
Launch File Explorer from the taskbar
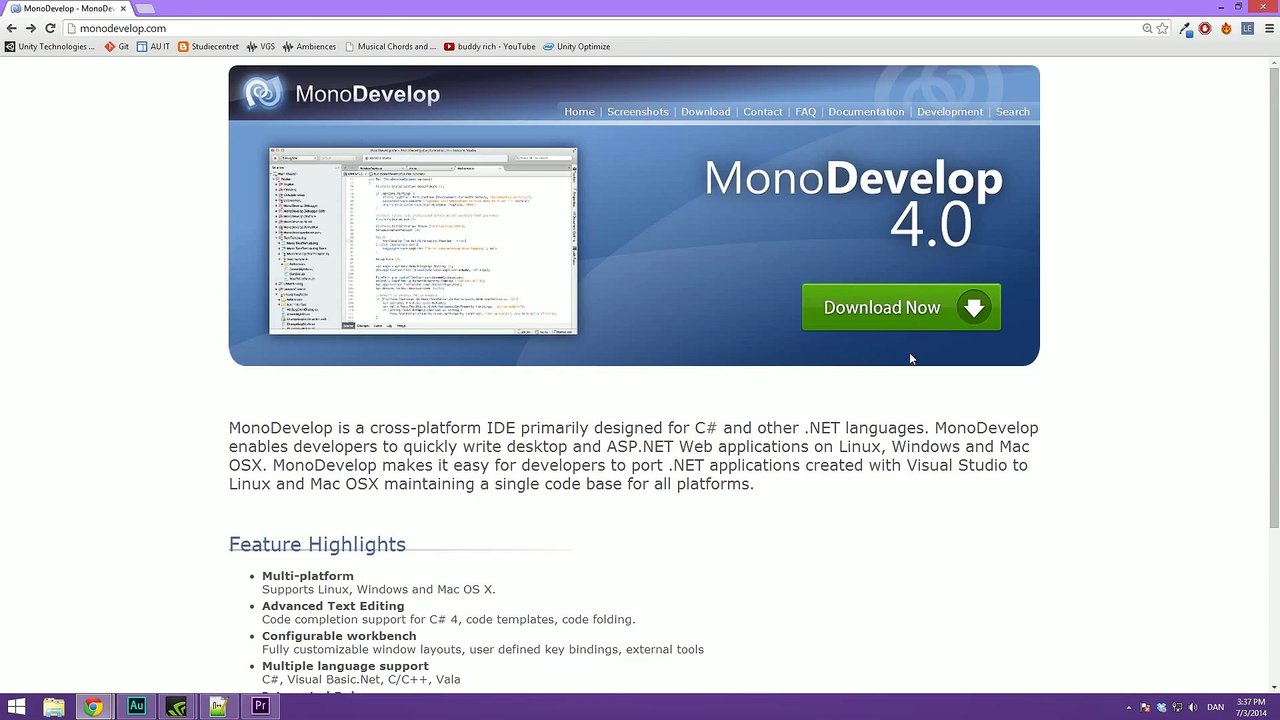click(53, 707)
